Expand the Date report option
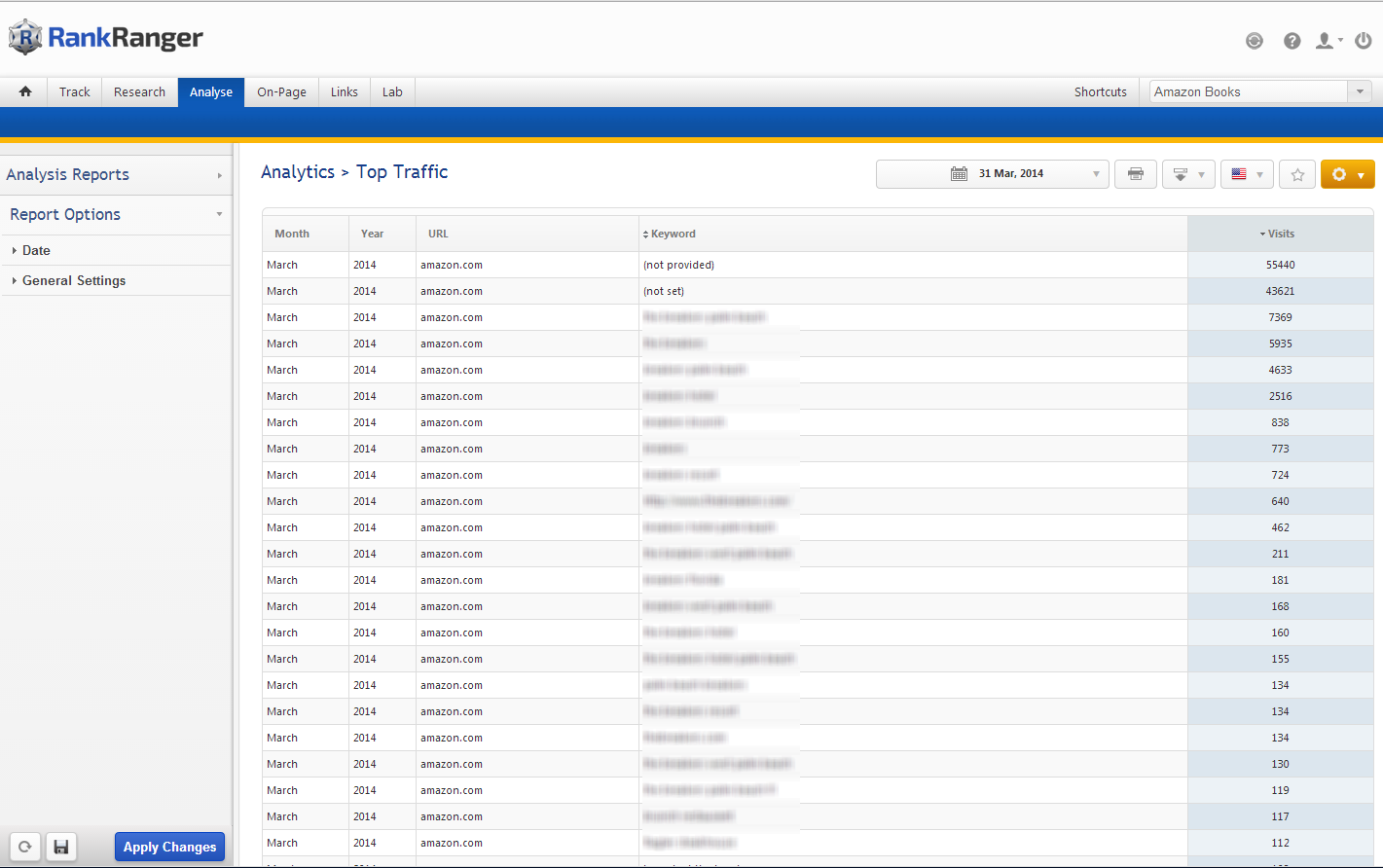This screenshot has height=868, width=1383. 36,250
